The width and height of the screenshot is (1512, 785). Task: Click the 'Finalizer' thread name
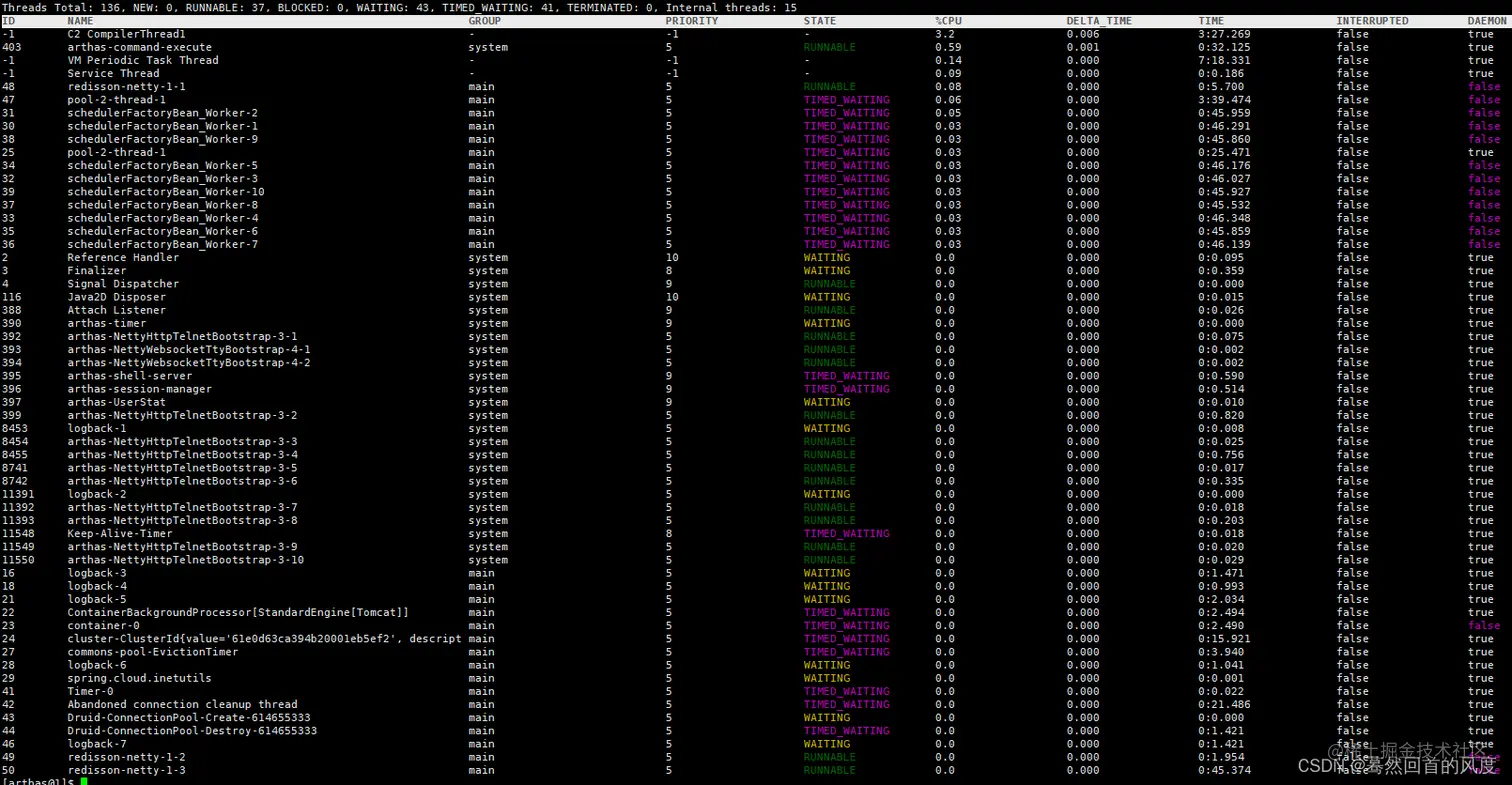(97, 271)
